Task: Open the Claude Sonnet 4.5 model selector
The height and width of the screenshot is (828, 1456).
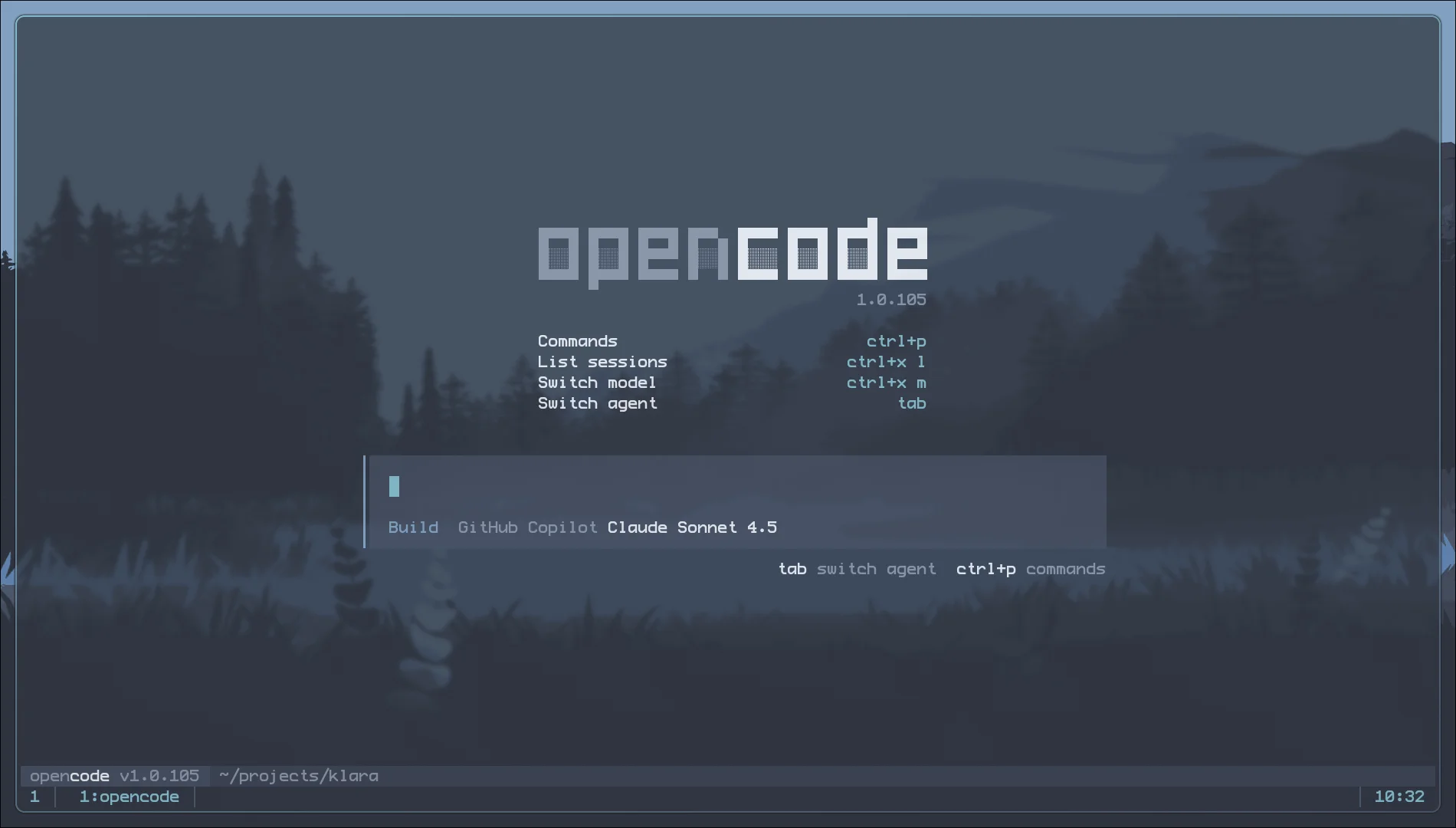Action: (691, 527)
